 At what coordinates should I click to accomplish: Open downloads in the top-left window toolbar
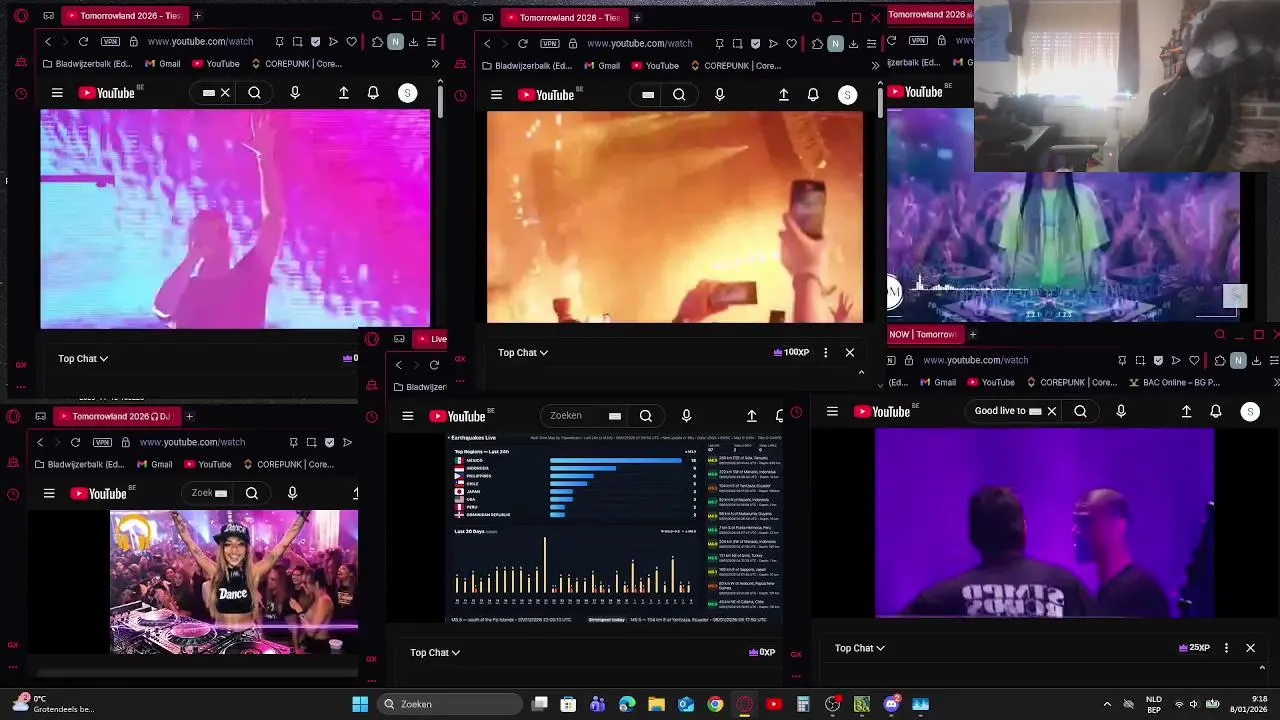[x=414, y=42]
